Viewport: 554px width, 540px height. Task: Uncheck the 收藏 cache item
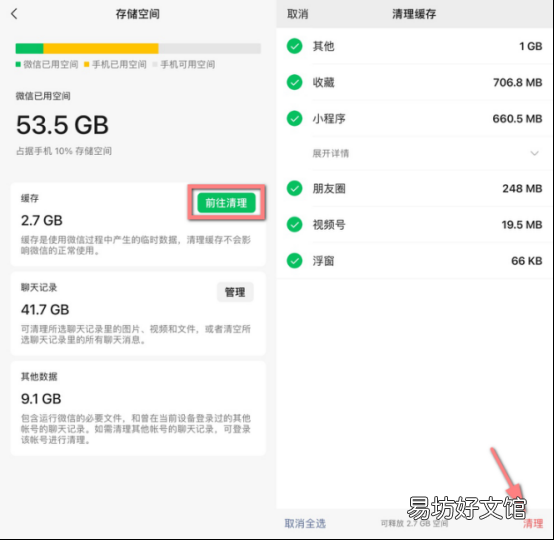(x=294, y=82)
